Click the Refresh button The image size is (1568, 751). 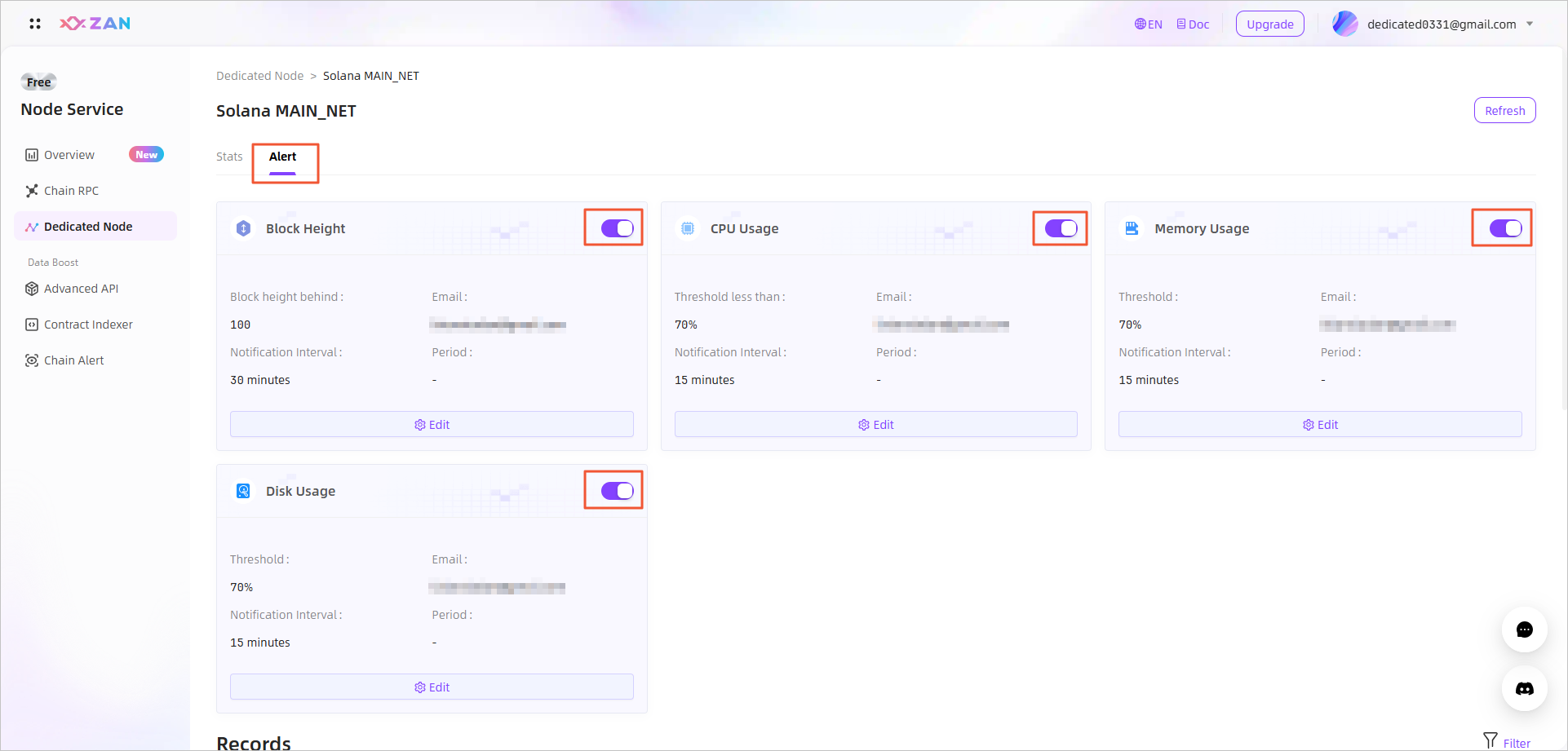(x=1504, y=111)
